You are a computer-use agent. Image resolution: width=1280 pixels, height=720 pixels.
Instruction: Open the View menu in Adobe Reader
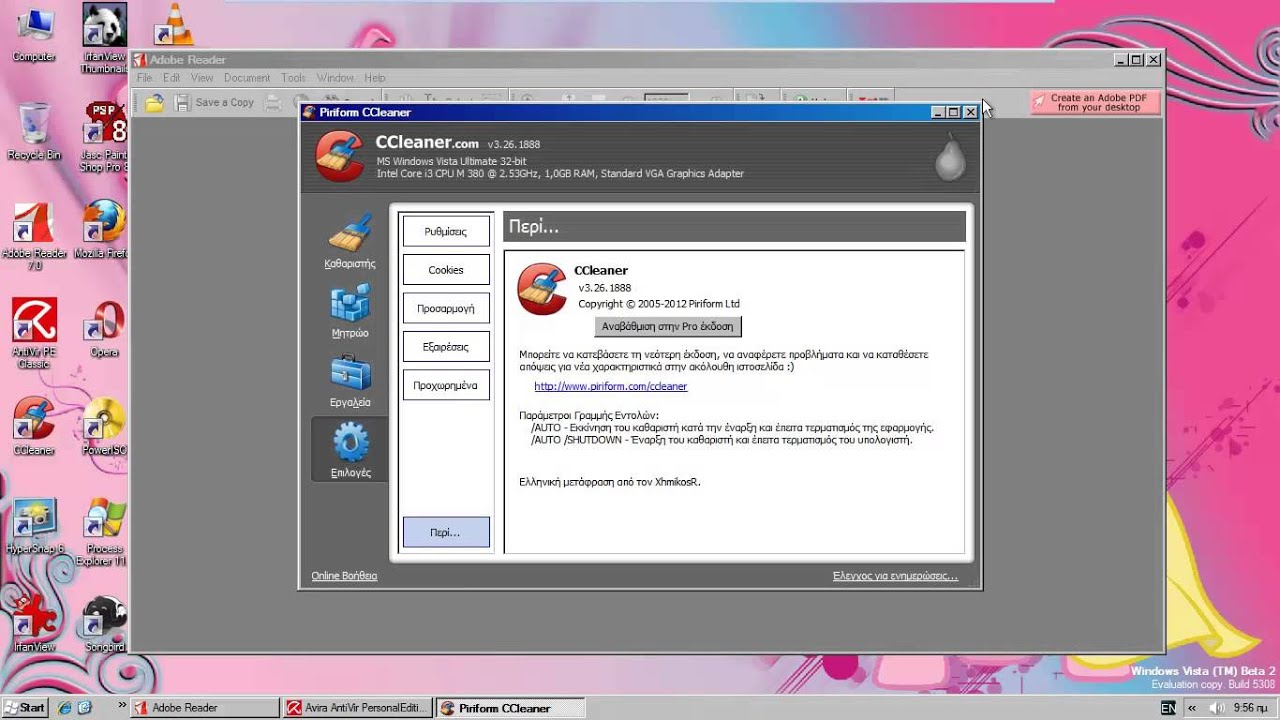(202, 78)
